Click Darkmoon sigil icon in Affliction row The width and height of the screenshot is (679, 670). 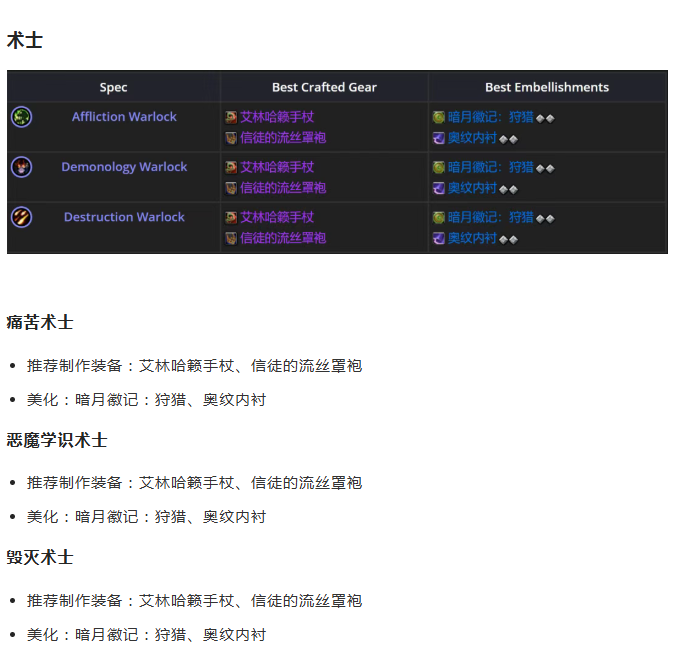coord(438,117)
